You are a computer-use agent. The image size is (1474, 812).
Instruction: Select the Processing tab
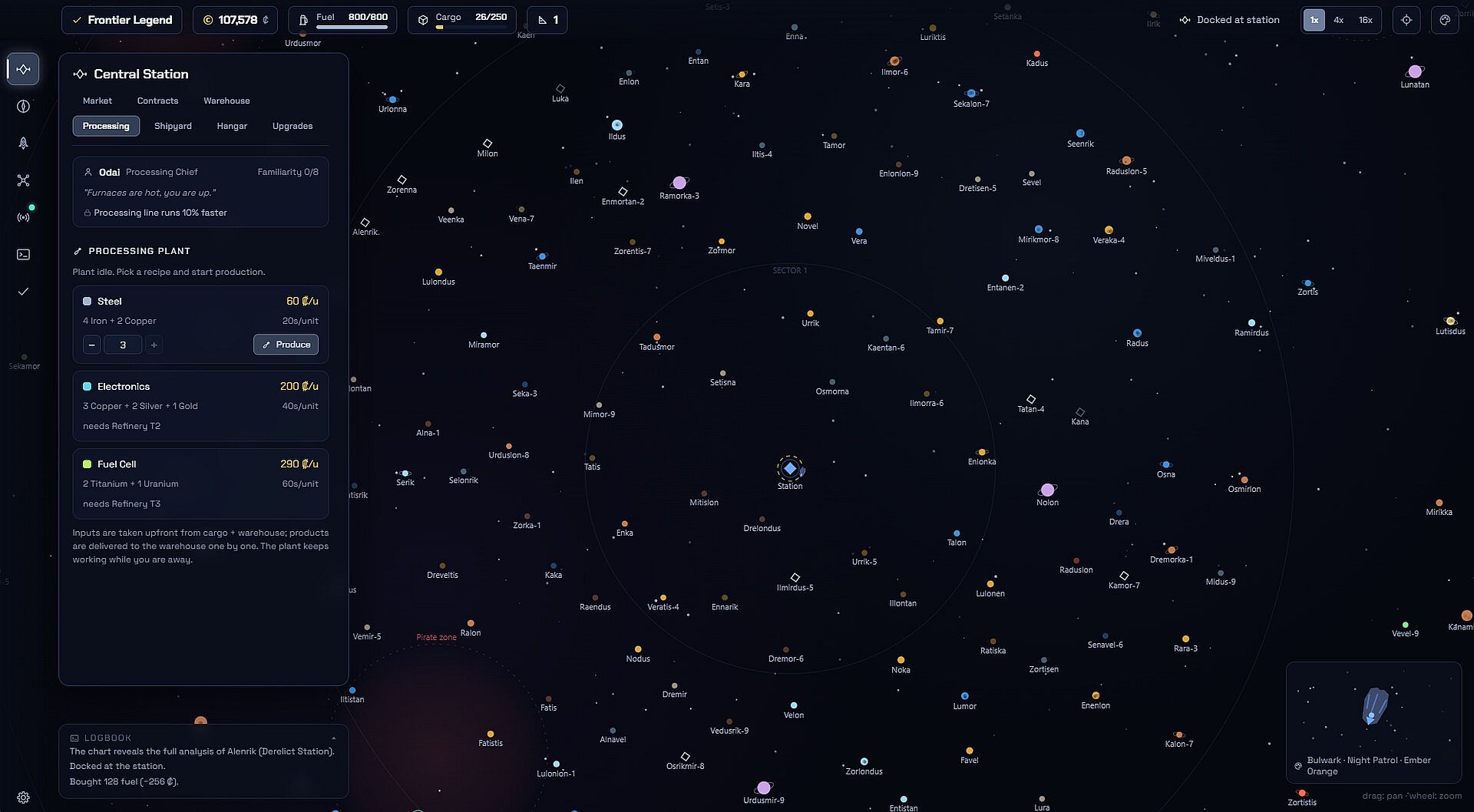tap(106, 126)
